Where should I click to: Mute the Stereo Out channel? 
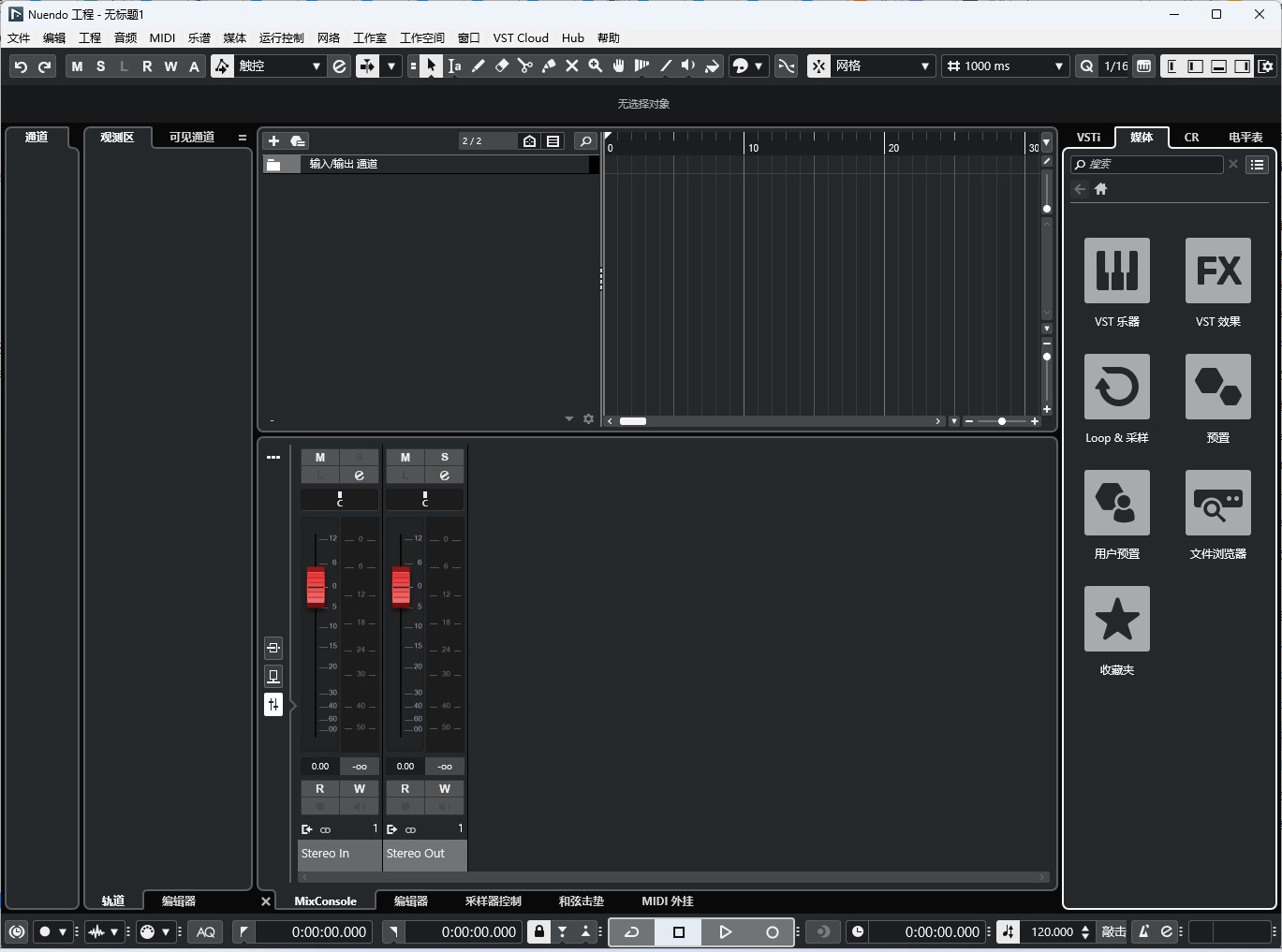coord(405,457)
